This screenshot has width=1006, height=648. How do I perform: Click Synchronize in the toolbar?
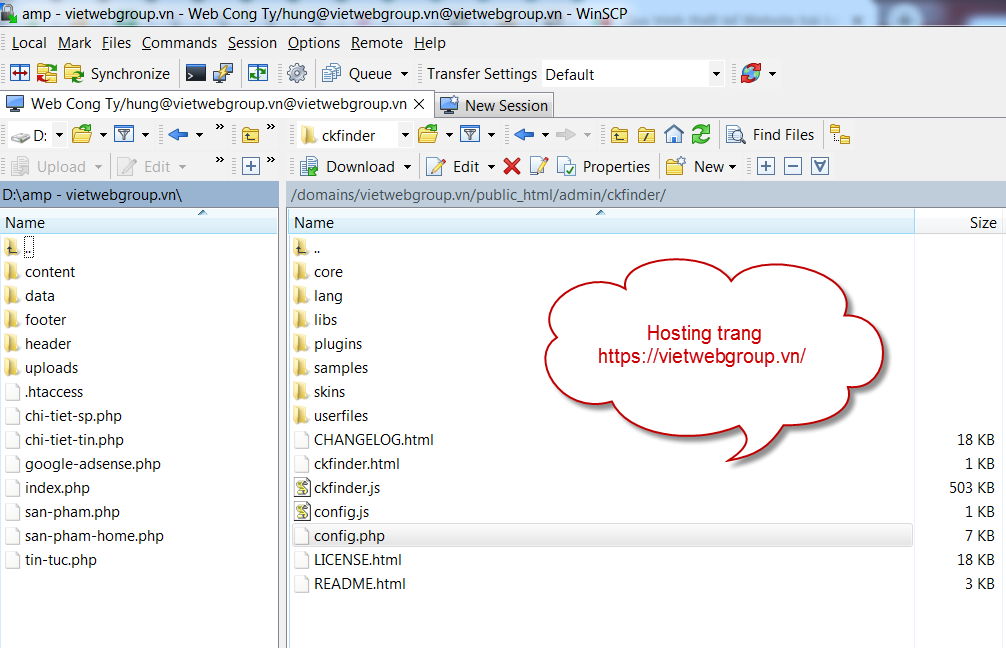point(118,74)
